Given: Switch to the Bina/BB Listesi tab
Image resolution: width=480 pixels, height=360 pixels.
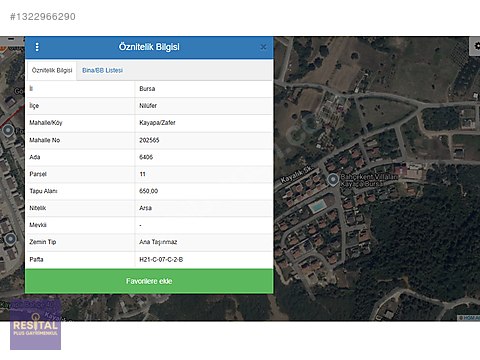Looking at the screenshot, I should point(102,70).
